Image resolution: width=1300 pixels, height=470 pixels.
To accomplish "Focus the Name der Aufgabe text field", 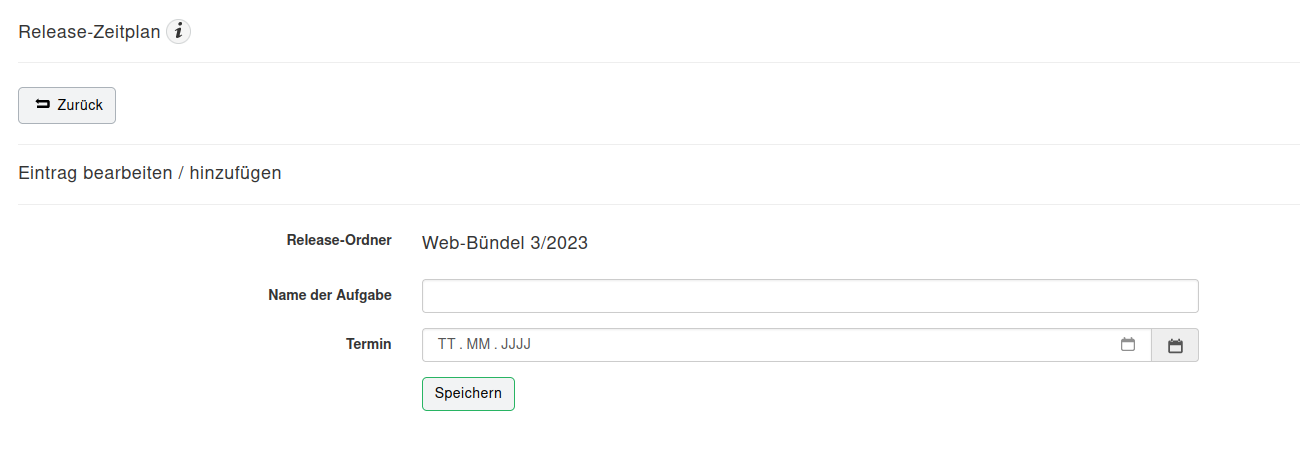I will (810, 296).
